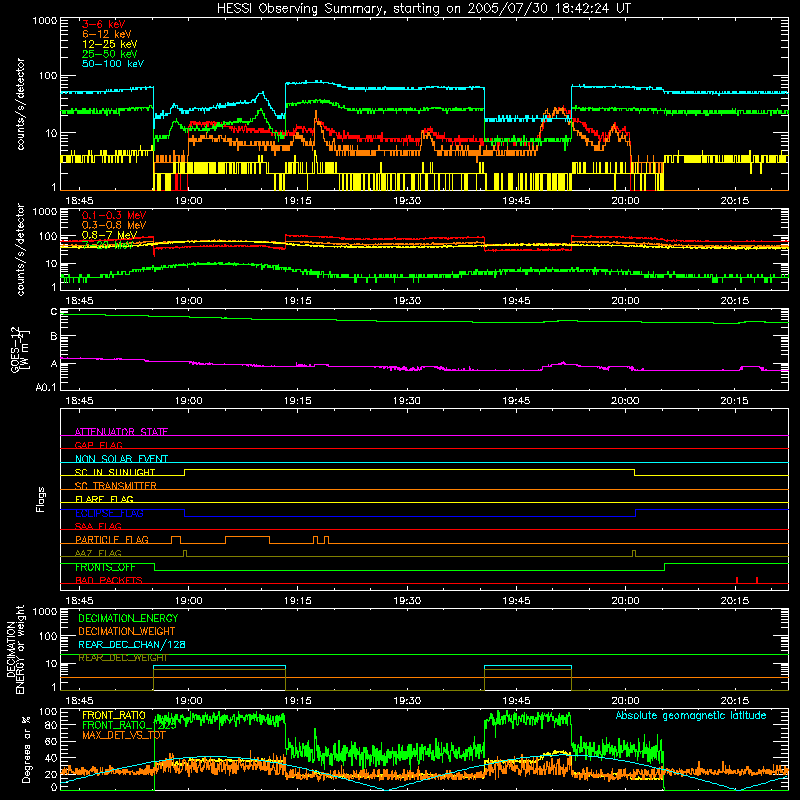Click the HESSI Observing Summary title text

(x=424, y=9)
